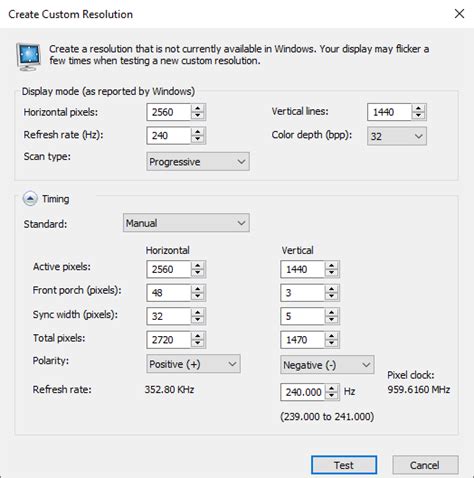Click the vertical Front porch 3 field

point(303,293)
